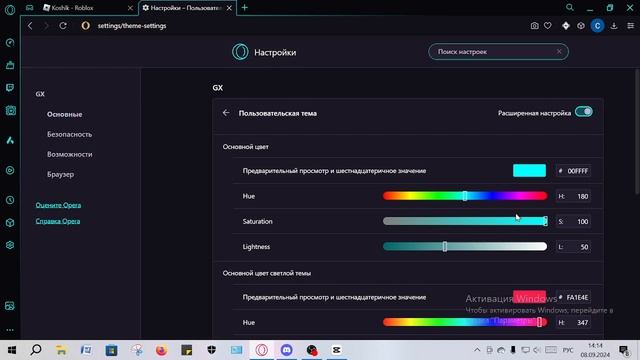This screenshot has height=360, width=640.
Task: Click the red light-theme color preview swatch
Action: pyautogui.click(x=529, y=297)
